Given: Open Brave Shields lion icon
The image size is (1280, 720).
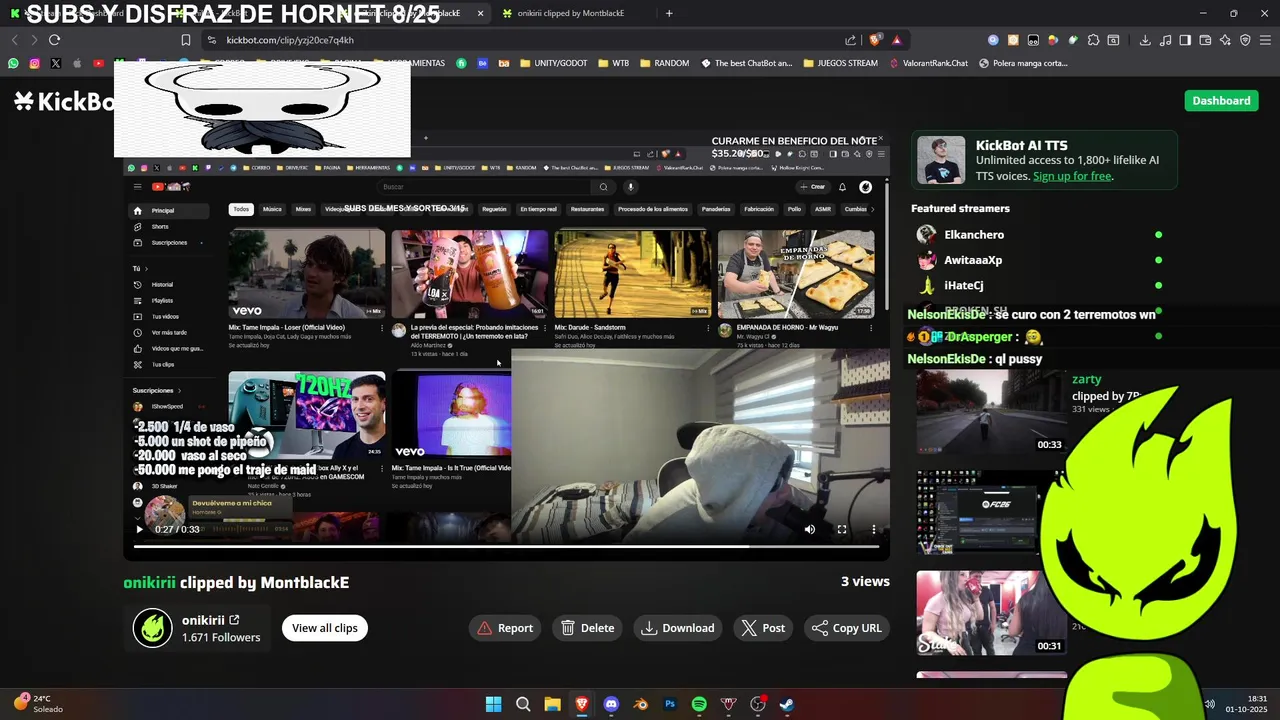Looking at the screenshot, I should pyautogui.click(x=876, y=40).
